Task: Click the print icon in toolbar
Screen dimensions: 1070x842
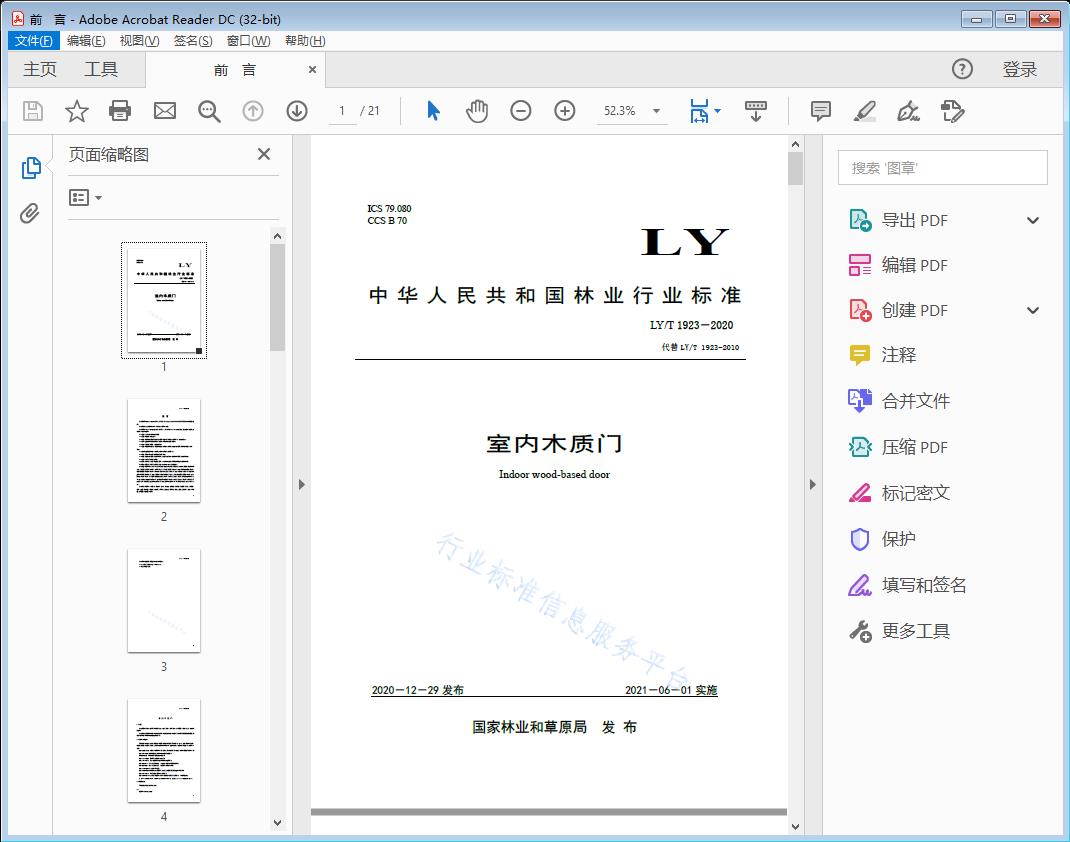Action: tap(120, 111)
